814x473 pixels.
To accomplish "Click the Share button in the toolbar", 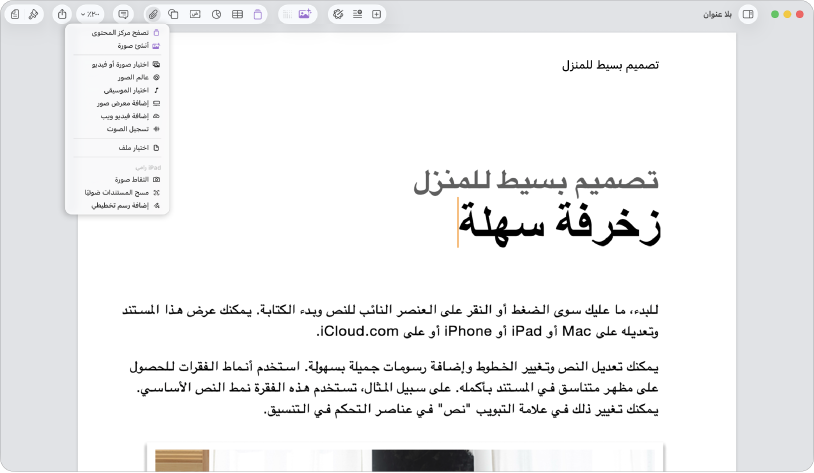I will [62, 15].
